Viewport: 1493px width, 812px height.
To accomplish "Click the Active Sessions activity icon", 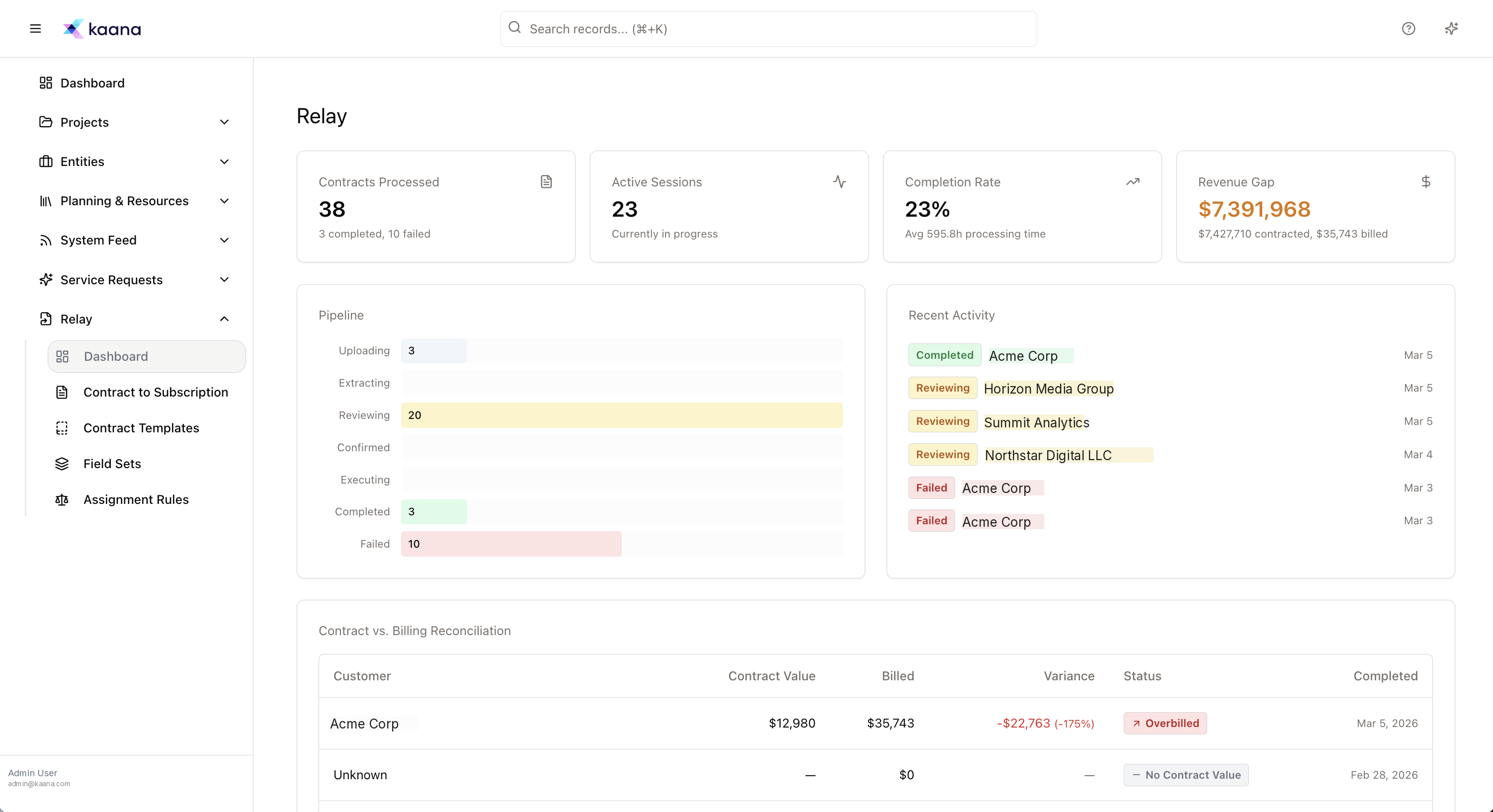I will point(840,182).
